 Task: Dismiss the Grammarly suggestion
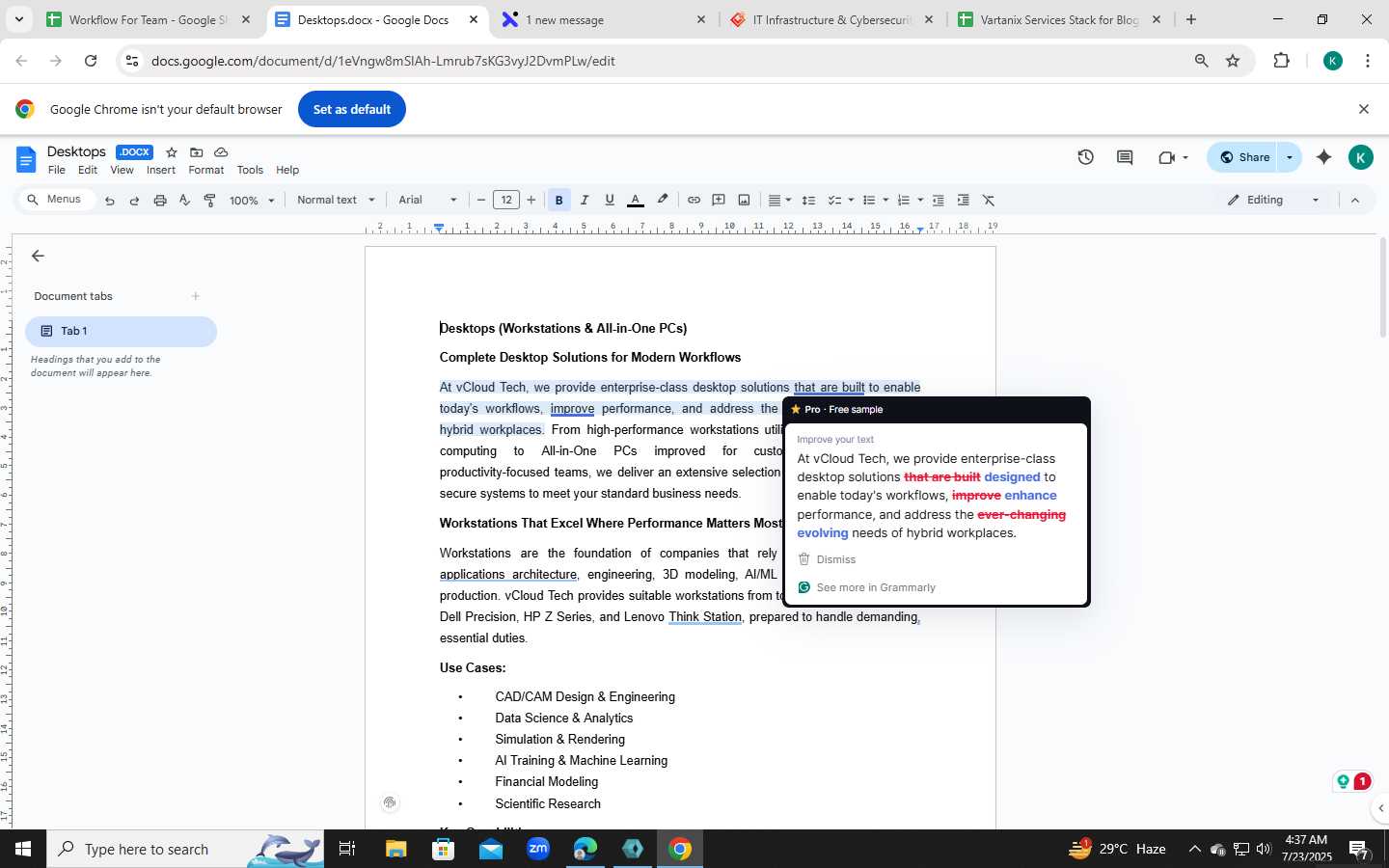pos(827,559)
